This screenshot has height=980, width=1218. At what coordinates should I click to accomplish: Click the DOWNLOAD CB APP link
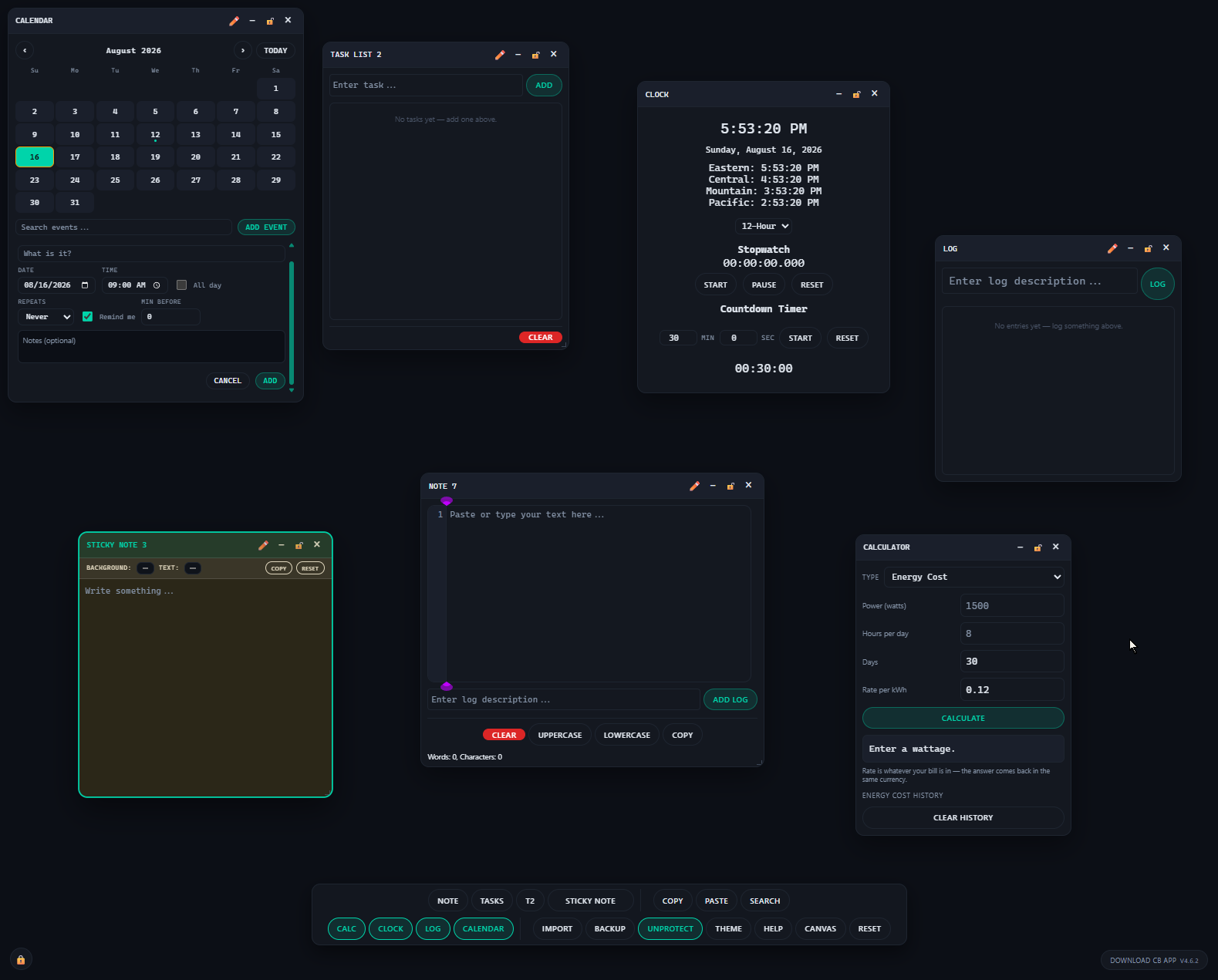1154,961
